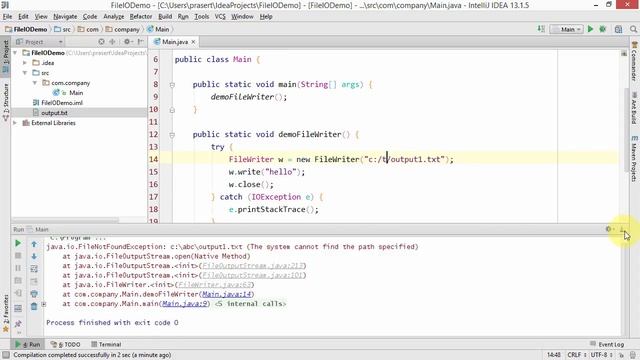The width and height of the screenshot is (640, 360).
Task: Switch to the Run tool window tab
Action: [x=28, y=344]
